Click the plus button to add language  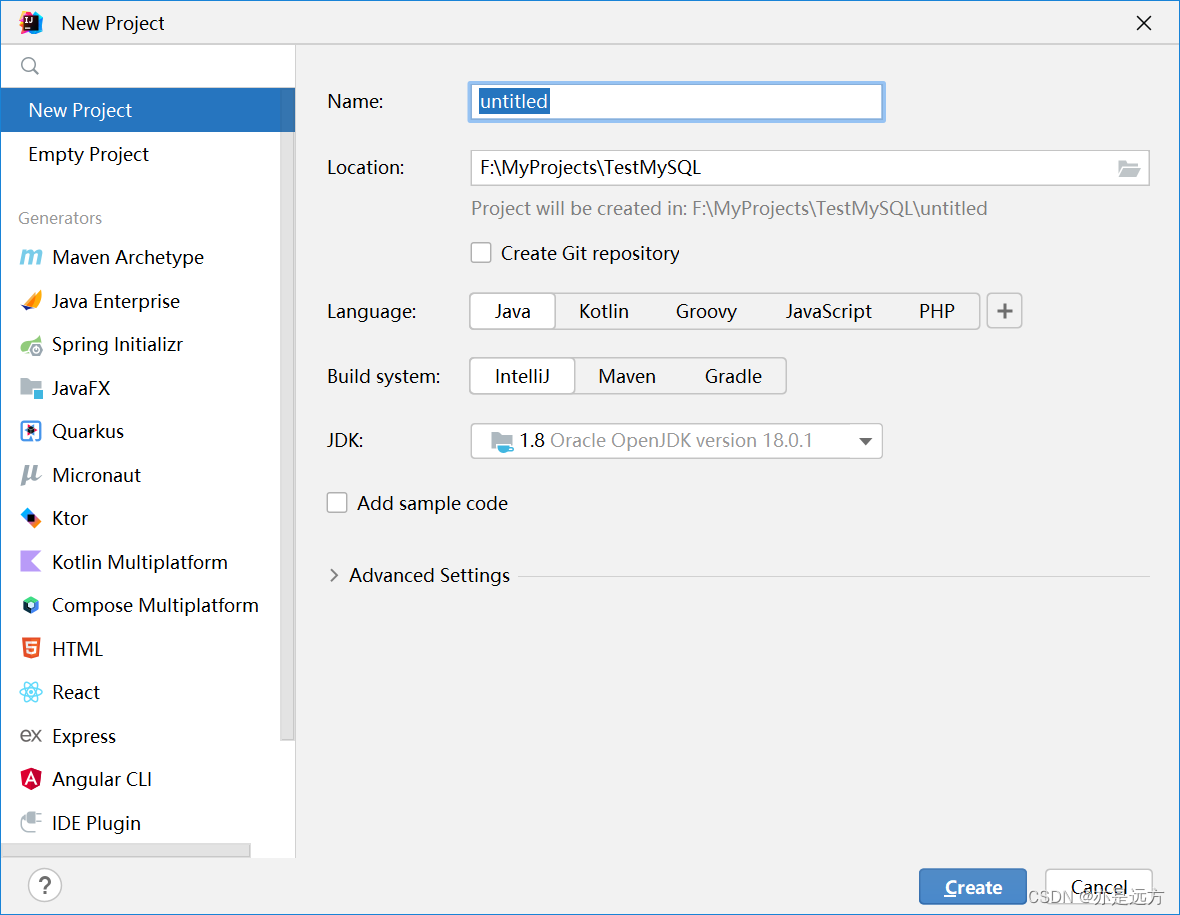pyautogui.click(x=1004, y=311)
